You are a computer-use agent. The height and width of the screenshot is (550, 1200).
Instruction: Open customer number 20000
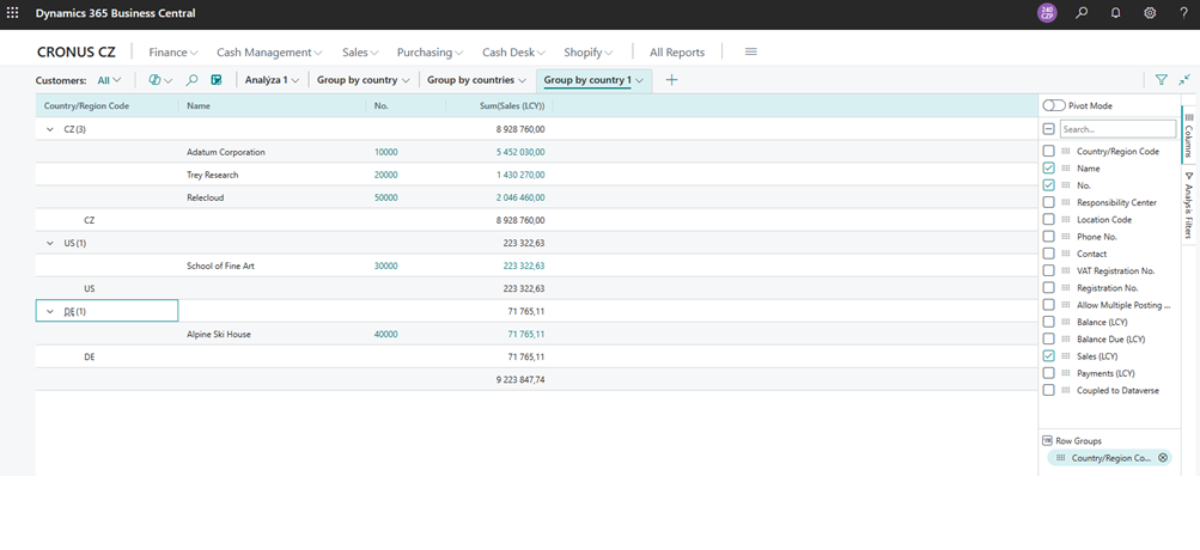pos(386,175)
